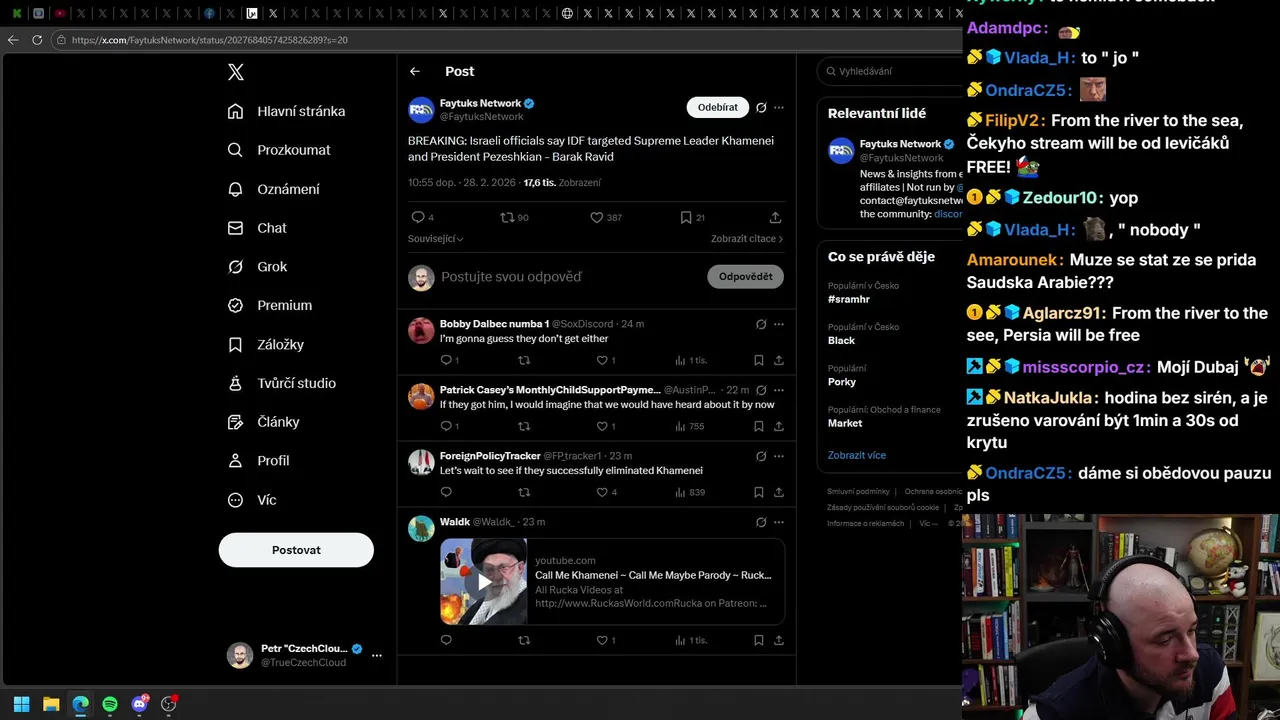
Task: Share the main post
Action: [x=775, y=217]
